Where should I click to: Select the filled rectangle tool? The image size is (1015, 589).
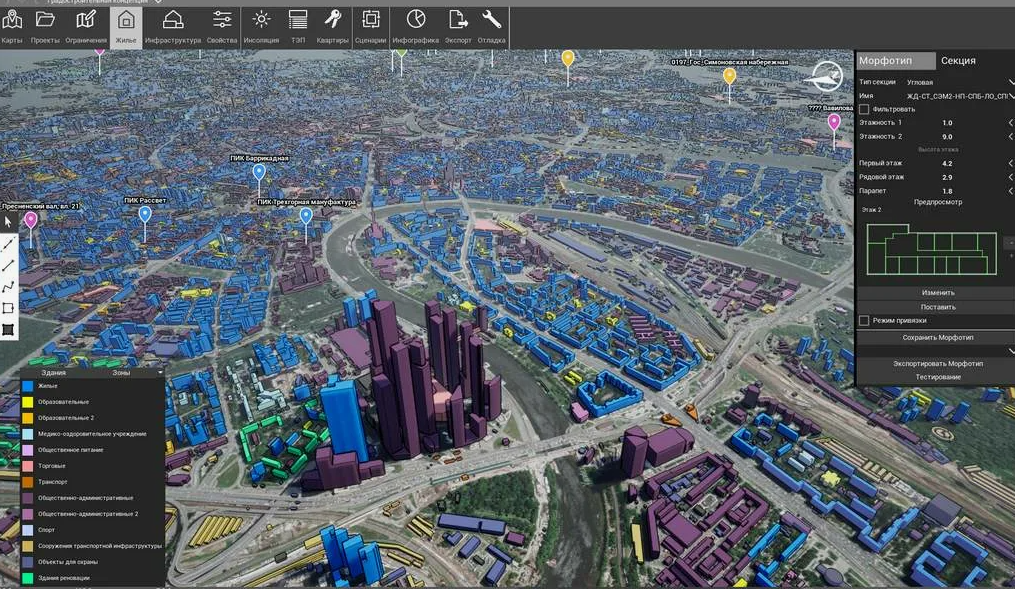click(x=8, y=330)
